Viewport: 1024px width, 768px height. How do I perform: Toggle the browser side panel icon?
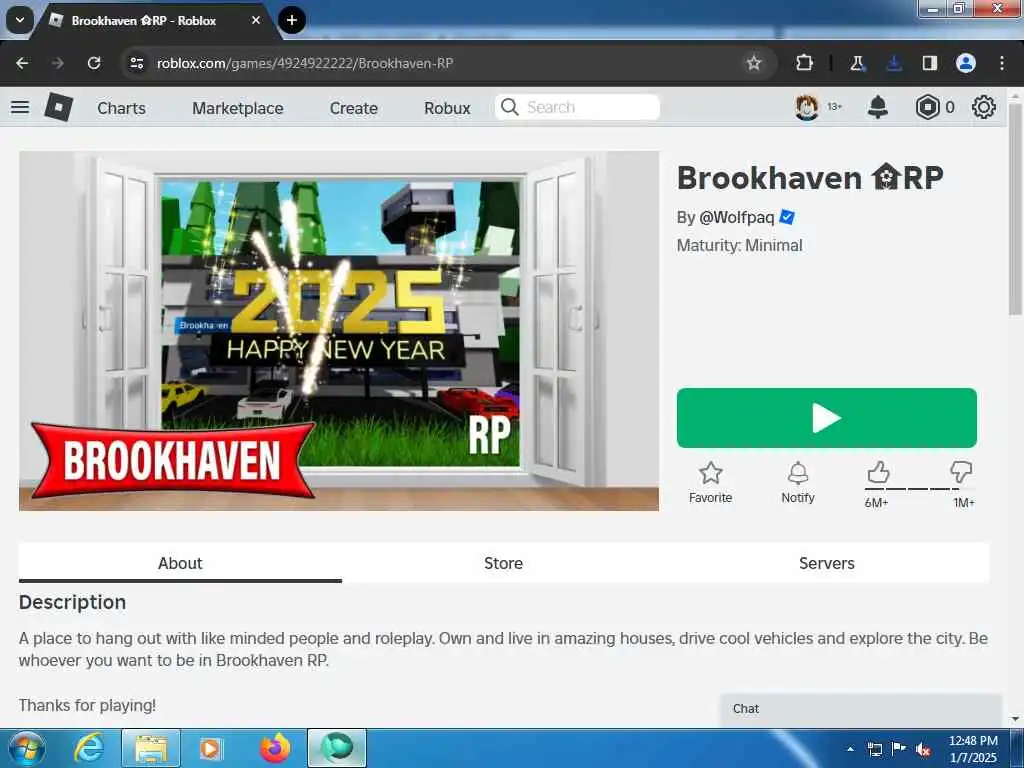[x=929, y=63]
